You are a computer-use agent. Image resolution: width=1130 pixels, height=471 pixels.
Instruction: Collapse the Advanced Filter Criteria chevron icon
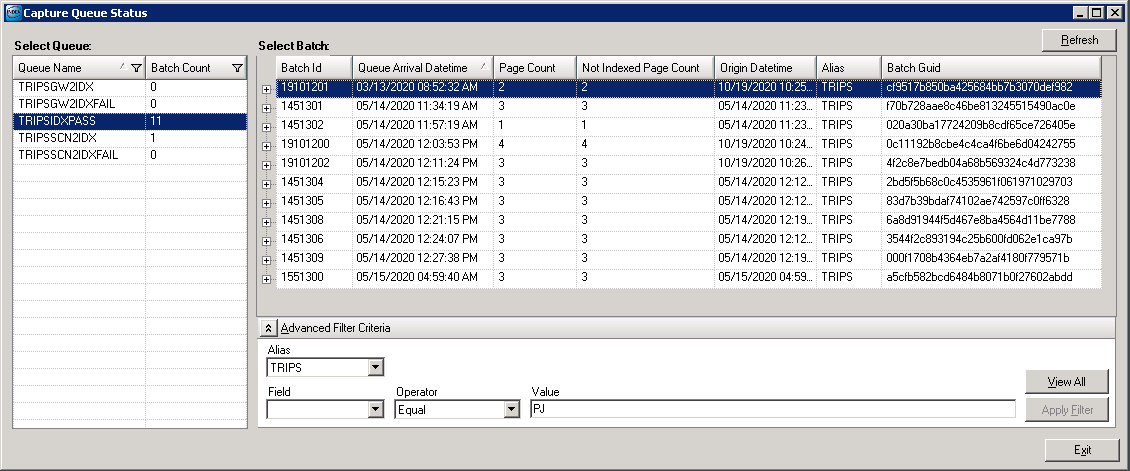268,328
